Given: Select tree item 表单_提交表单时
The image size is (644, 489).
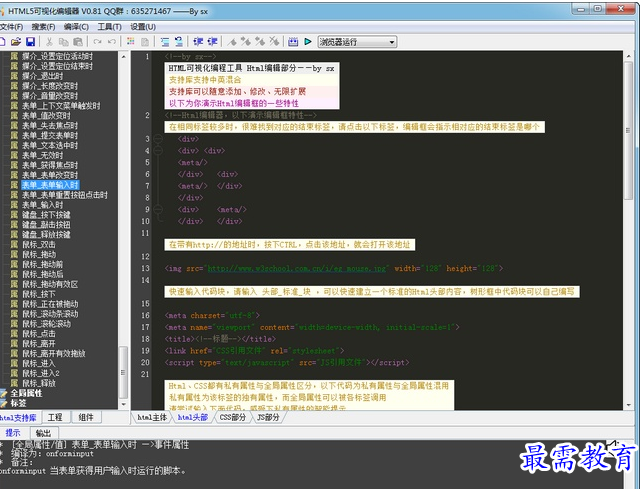Looking at the screenshot, I should 50,135.
